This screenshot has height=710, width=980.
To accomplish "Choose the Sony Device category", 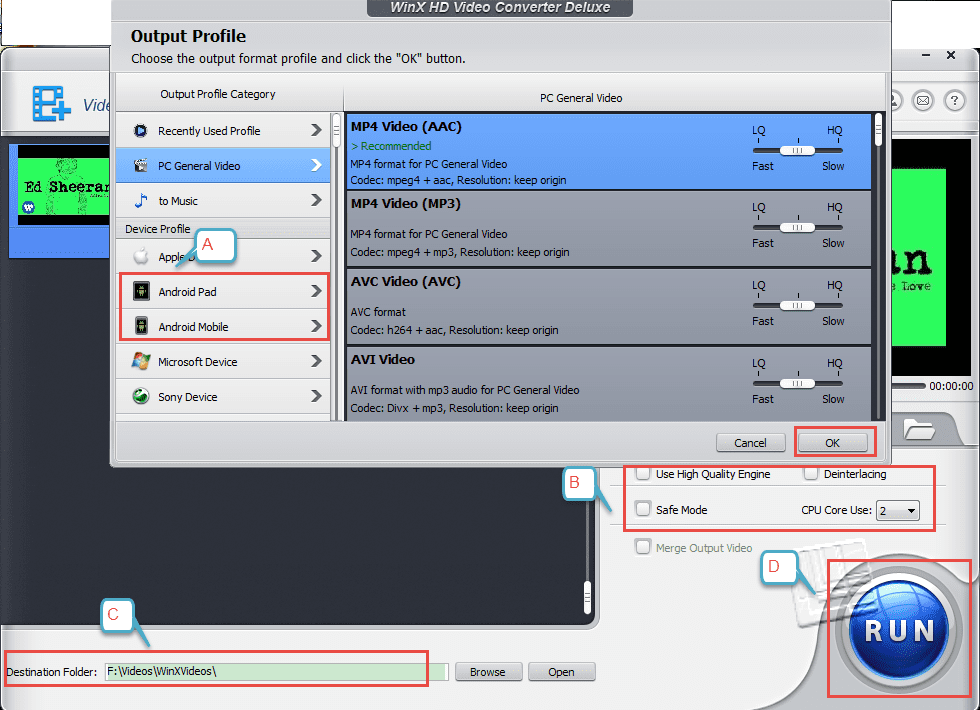I will click(x=223, y=396).
